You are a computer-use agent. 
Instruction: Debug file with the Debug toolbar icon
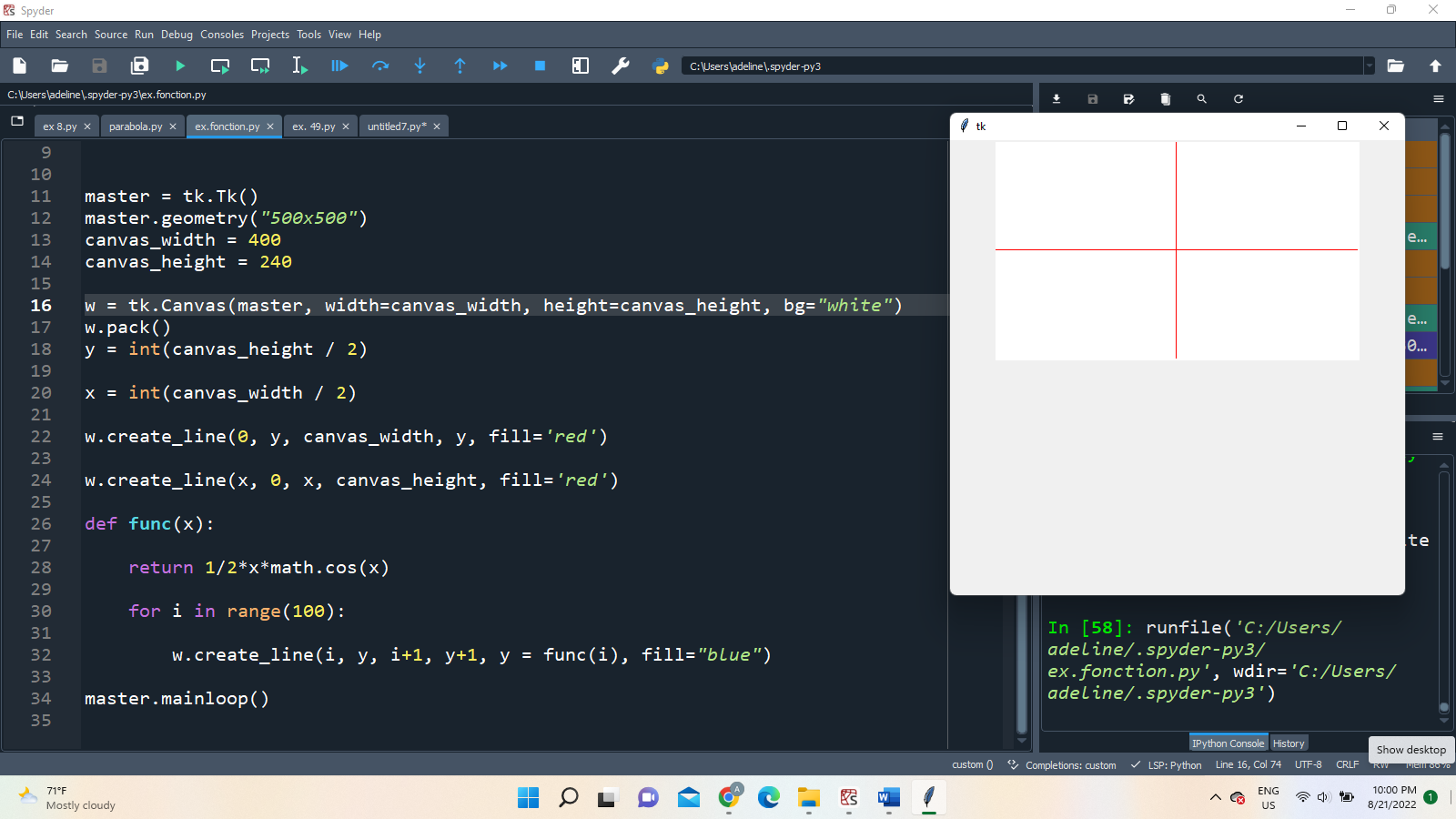(339, 66)
